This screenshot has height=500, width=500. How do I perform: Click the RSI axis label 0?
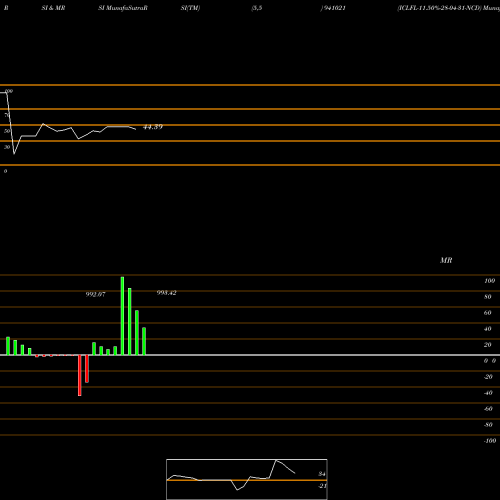5,171
